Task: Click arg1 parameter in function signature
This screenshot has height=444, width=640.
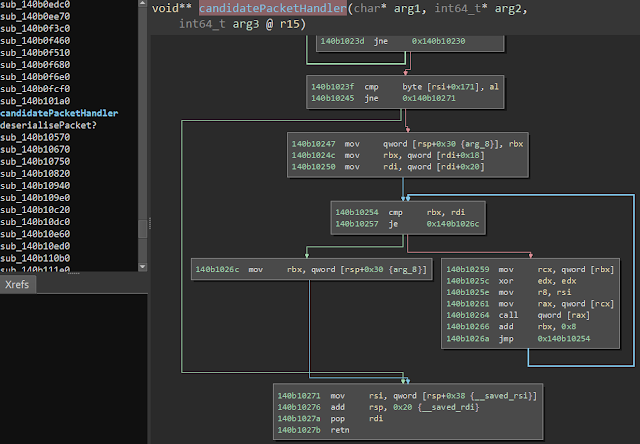Action: click(409, 8)
